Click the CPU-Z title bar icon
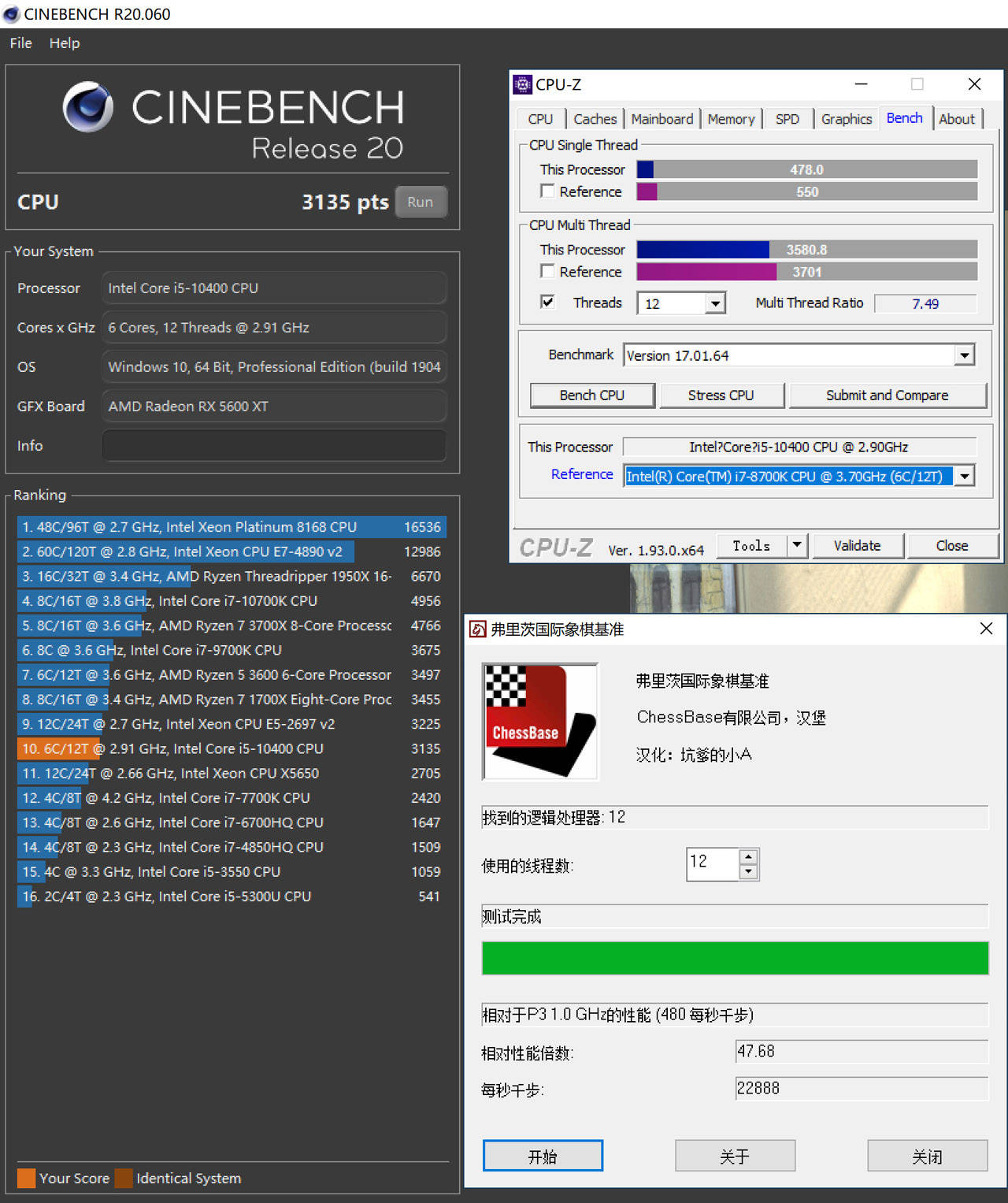Image resolution: width=1008 pixels, height=1203 pixels. click(522, 84)
